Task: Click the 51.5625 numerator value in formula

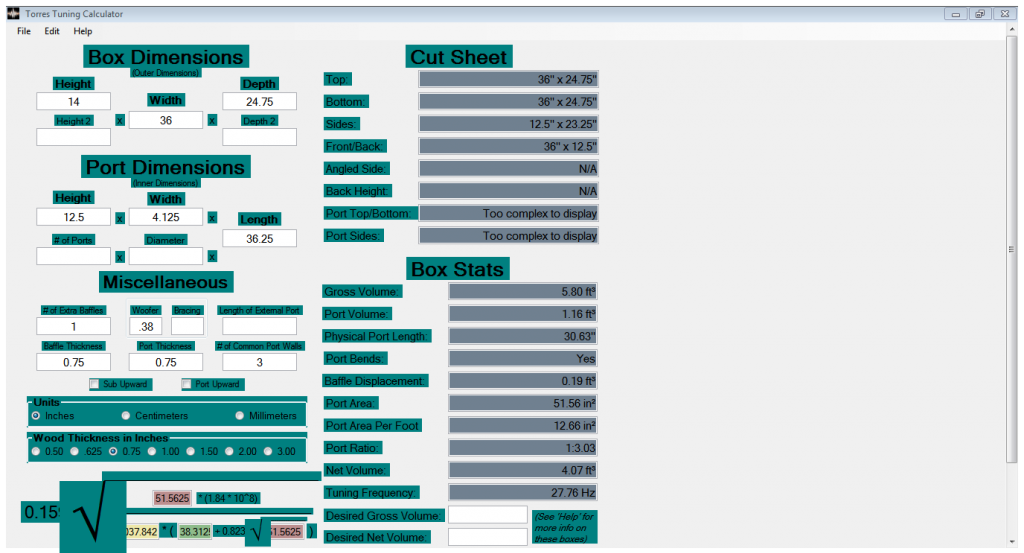Action: (172, 498)
